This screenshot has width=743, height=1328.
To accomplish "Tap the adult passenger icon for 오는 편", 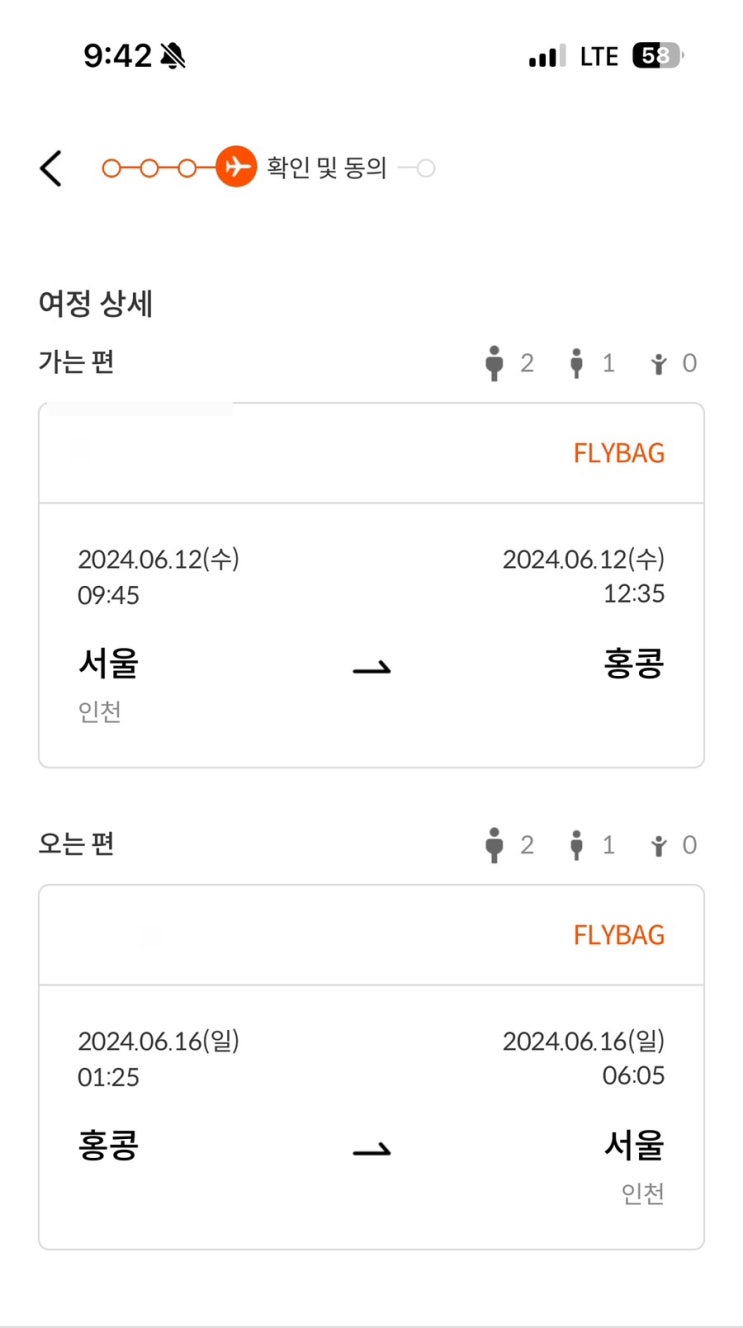I will click(493, 845).
